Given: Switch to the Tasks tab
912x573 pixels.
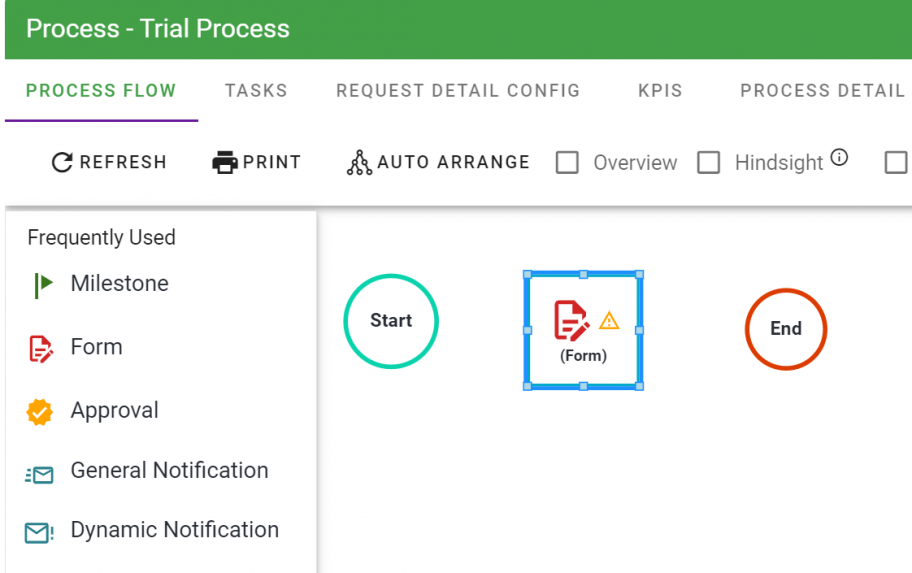Looking at the screenshot, I should (256, 90).
